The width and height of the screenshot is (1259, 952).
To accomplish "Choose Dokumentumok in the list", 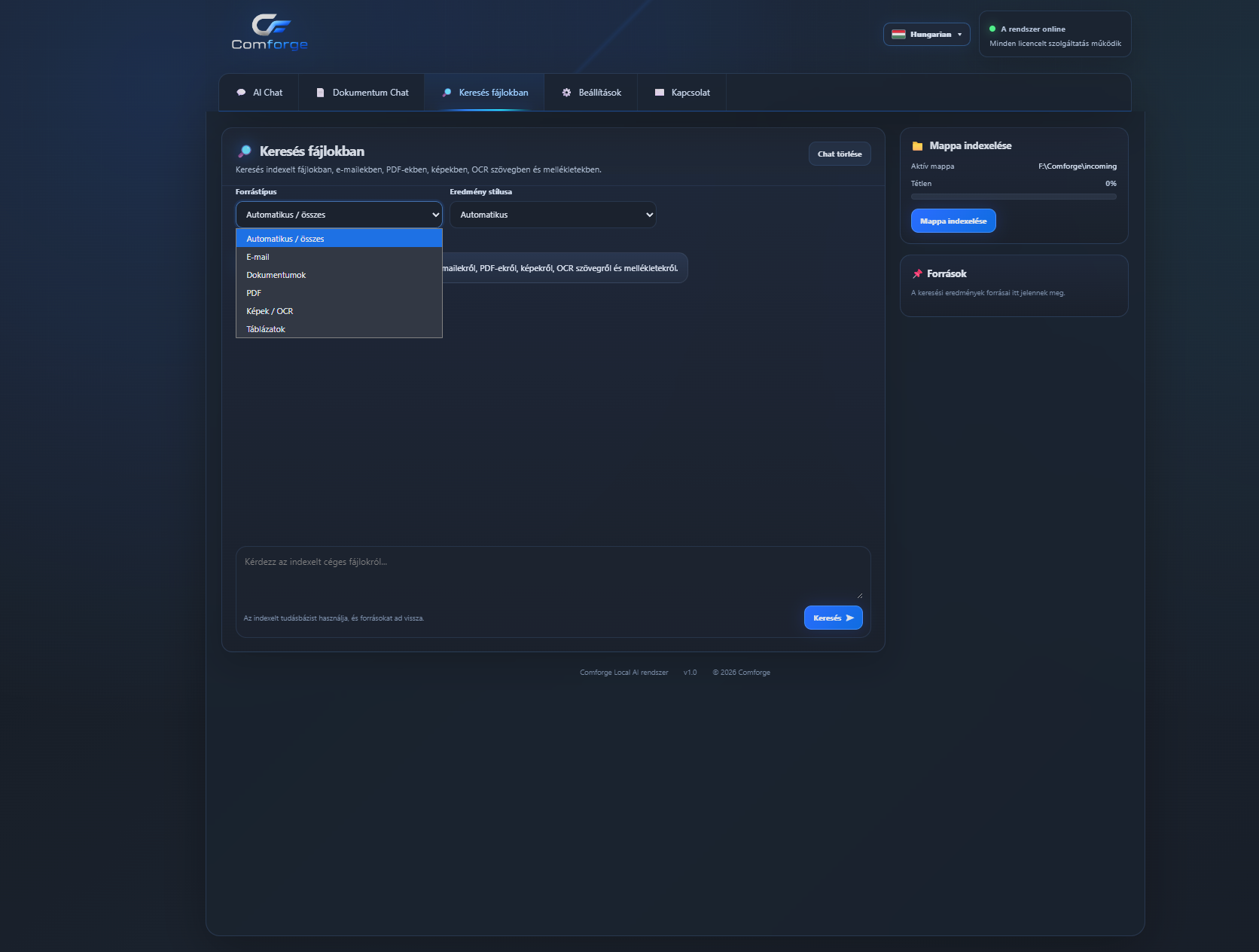I will click(x=339, y=275).
